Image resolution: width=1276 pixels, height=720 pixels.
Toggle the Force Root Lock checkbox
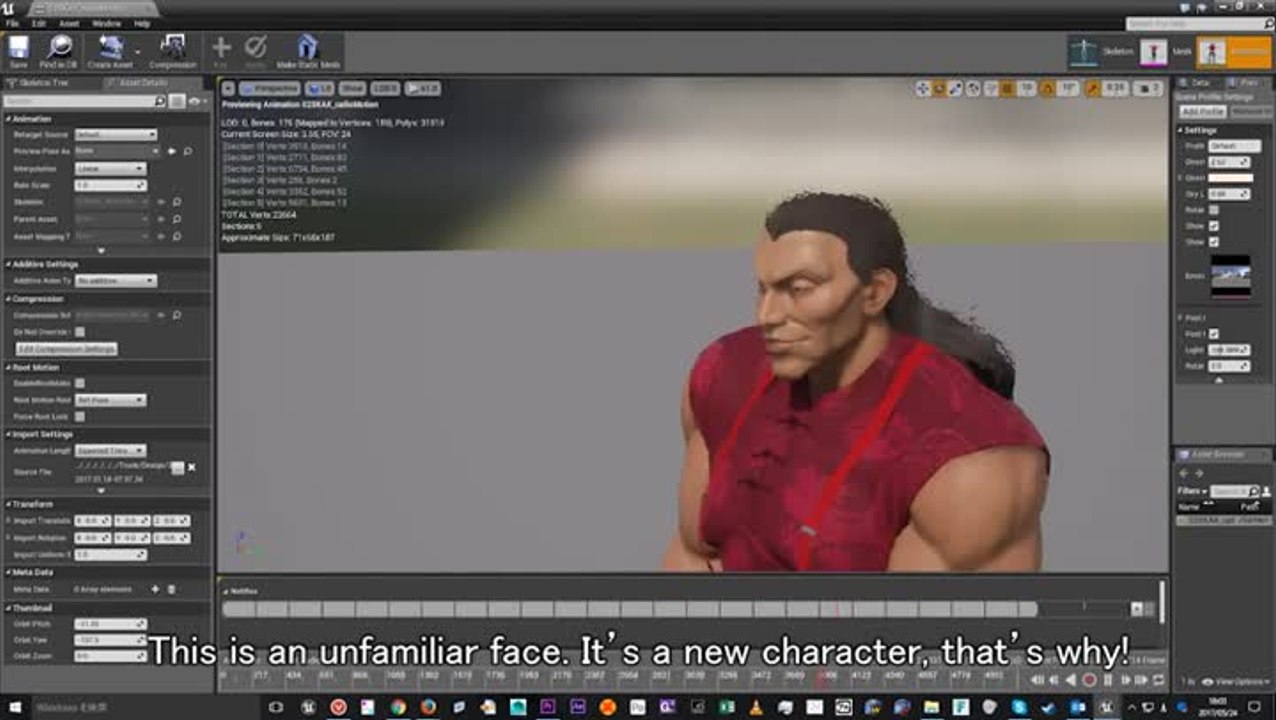coord(80,416)
